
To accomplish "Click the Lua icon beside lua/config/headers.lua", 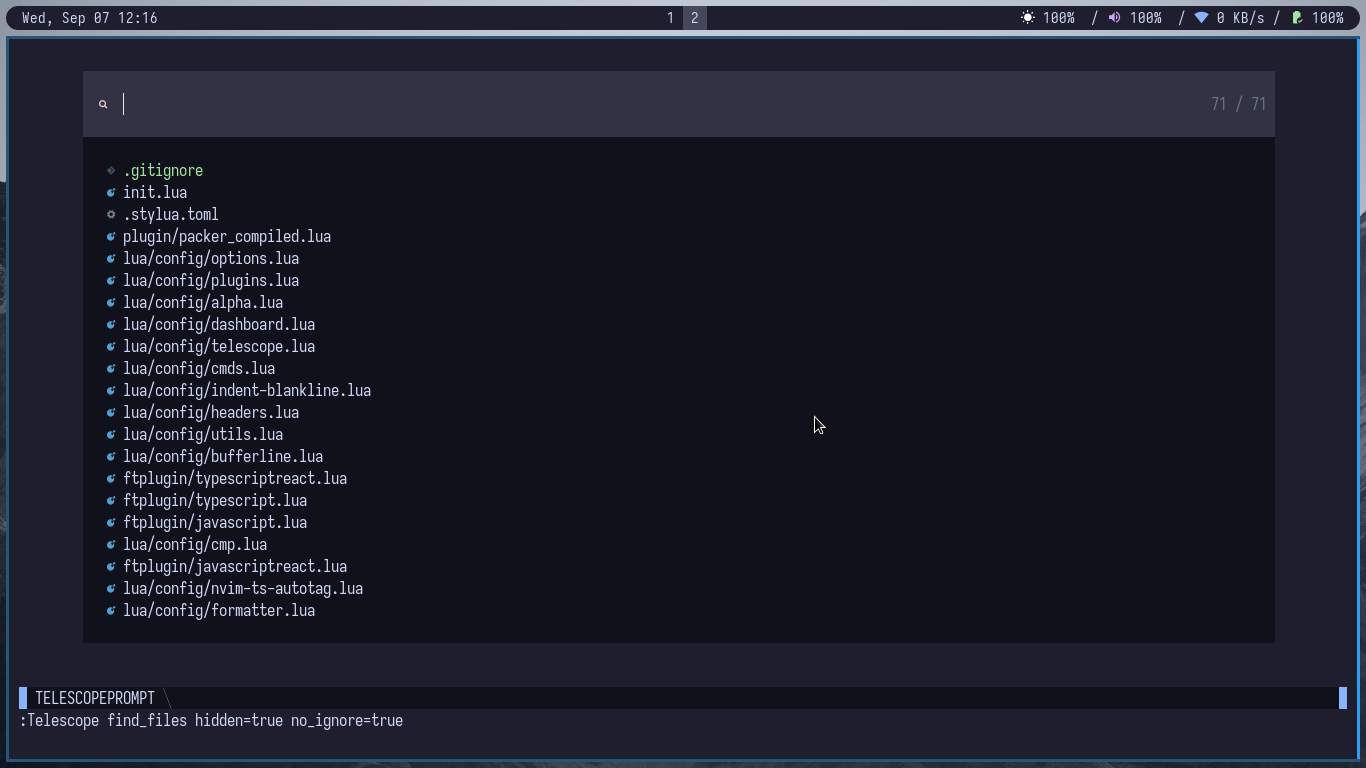I will pos(111,412).
